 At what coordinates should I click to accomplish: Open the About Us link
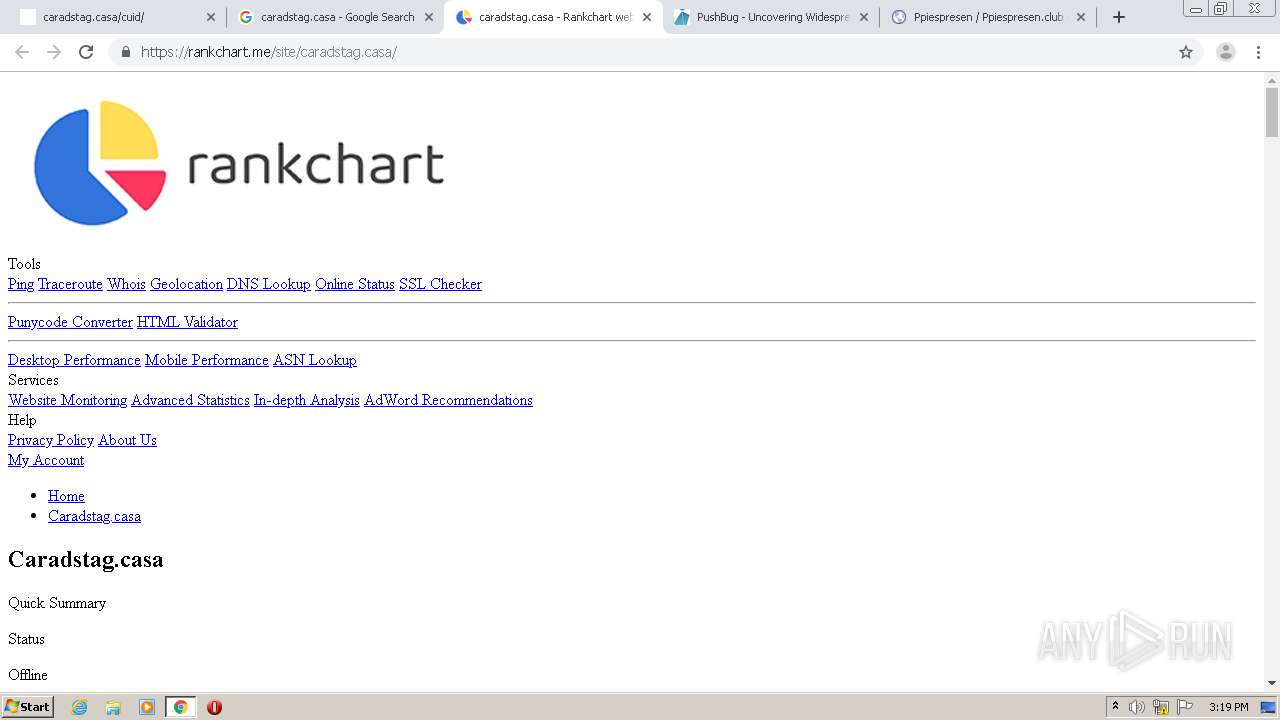coord(127,440)
